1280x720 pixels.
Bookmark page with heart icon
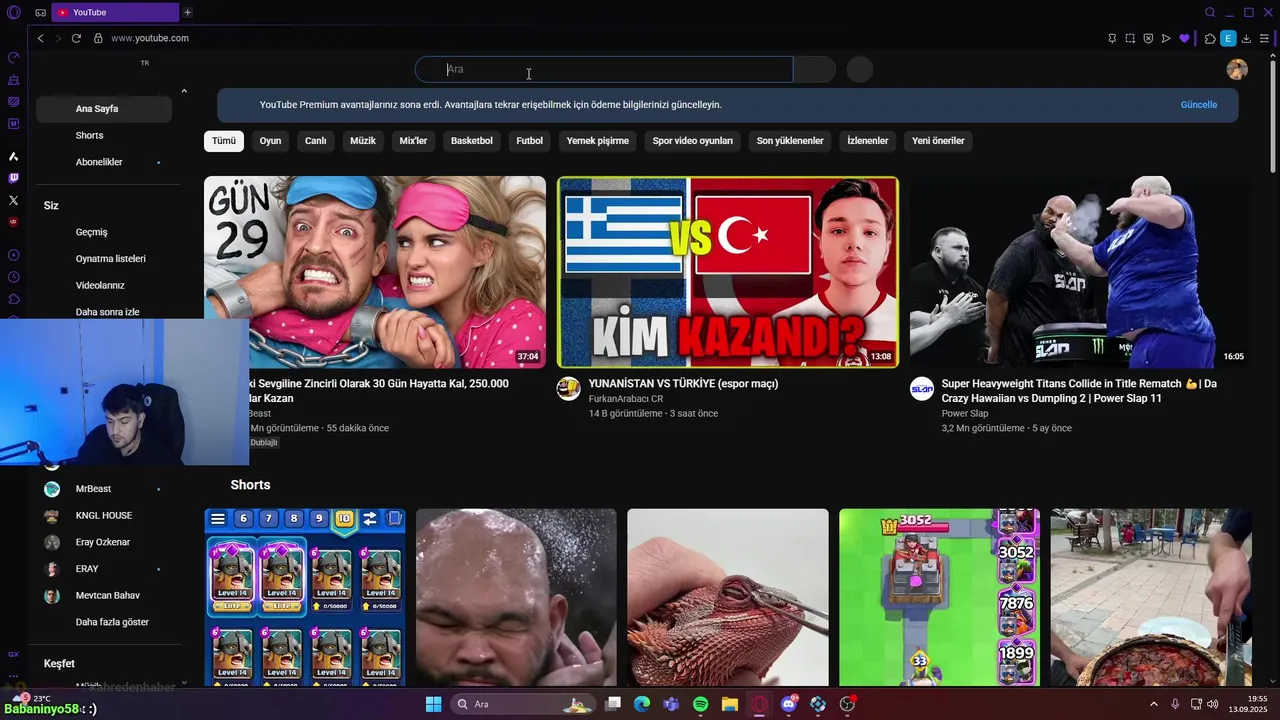coord(1185,38)
